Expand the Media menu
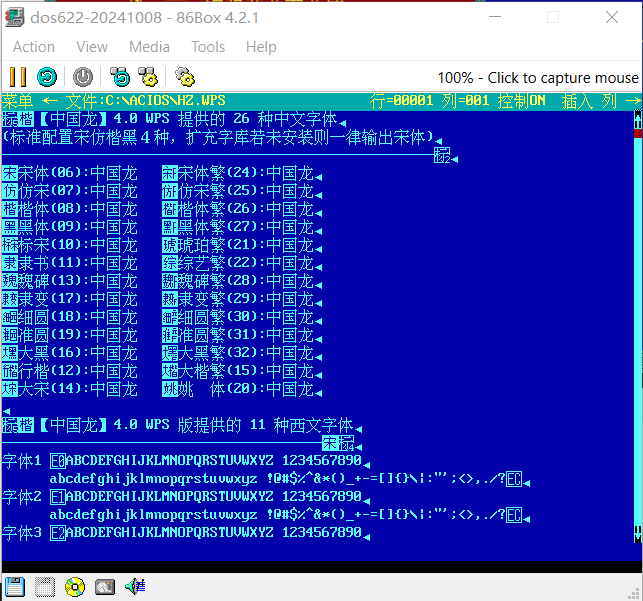This screenshot has width=643, height=601. click(149, 47)
